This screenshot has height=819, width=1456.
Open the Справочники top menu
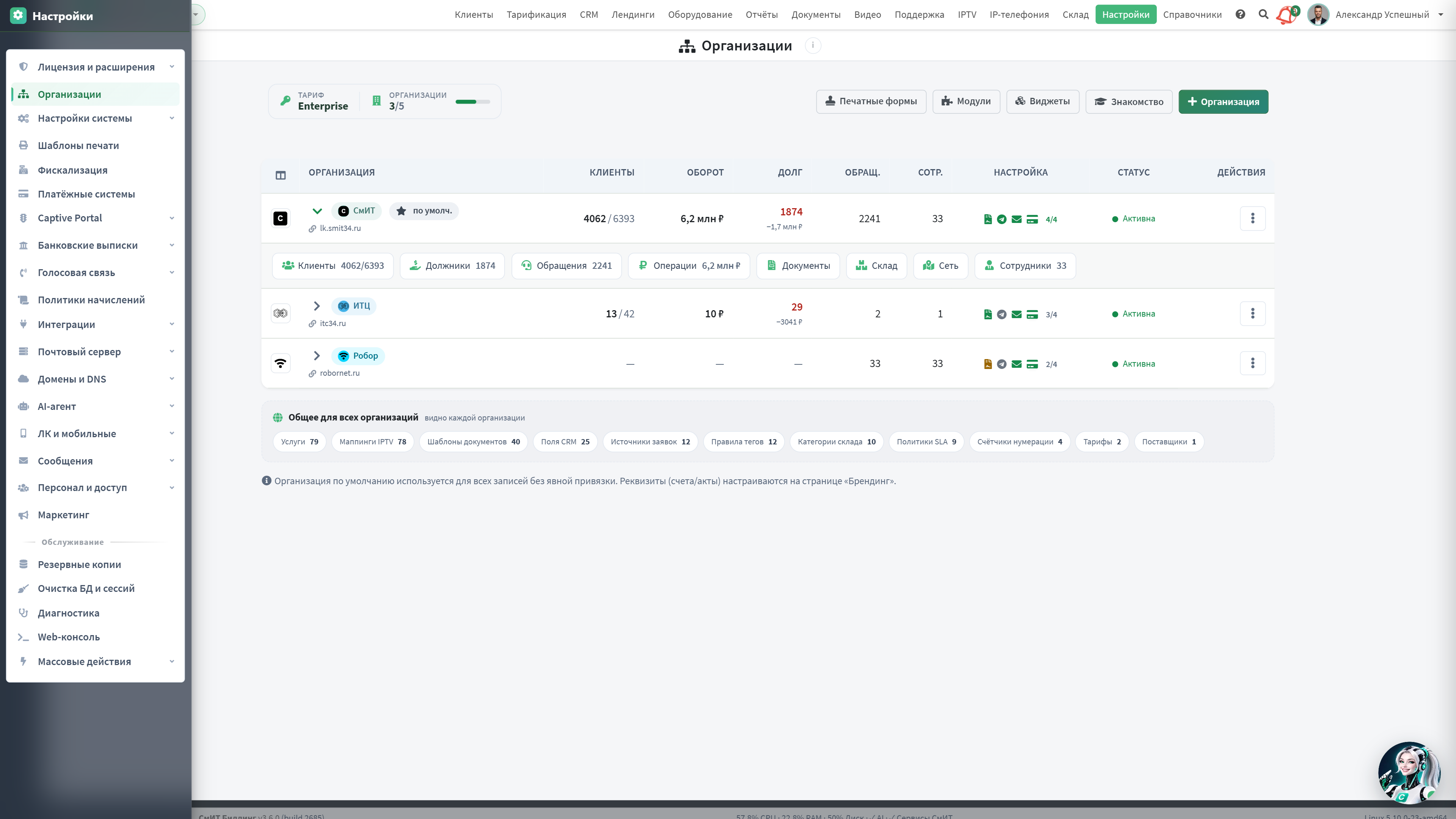click(1192, 15)
